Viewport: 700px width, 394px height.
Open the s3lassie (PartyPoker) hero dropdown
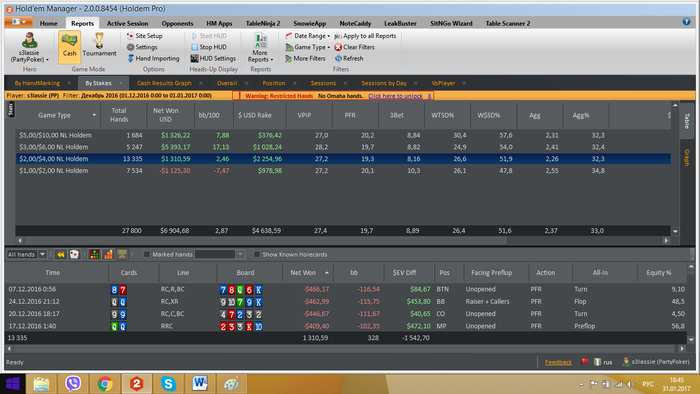click(x=29, y=47)
